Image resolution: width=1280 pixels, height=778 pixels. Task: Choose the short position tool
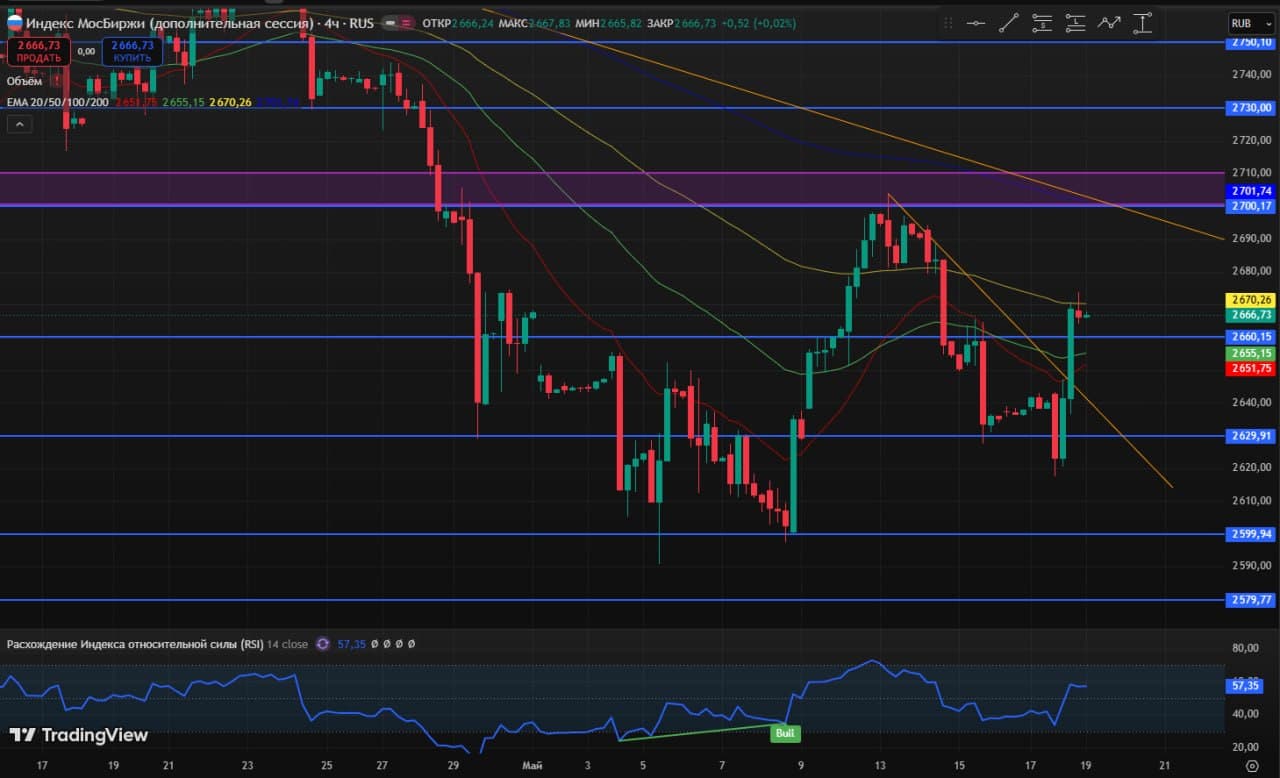coord(1042,23)
